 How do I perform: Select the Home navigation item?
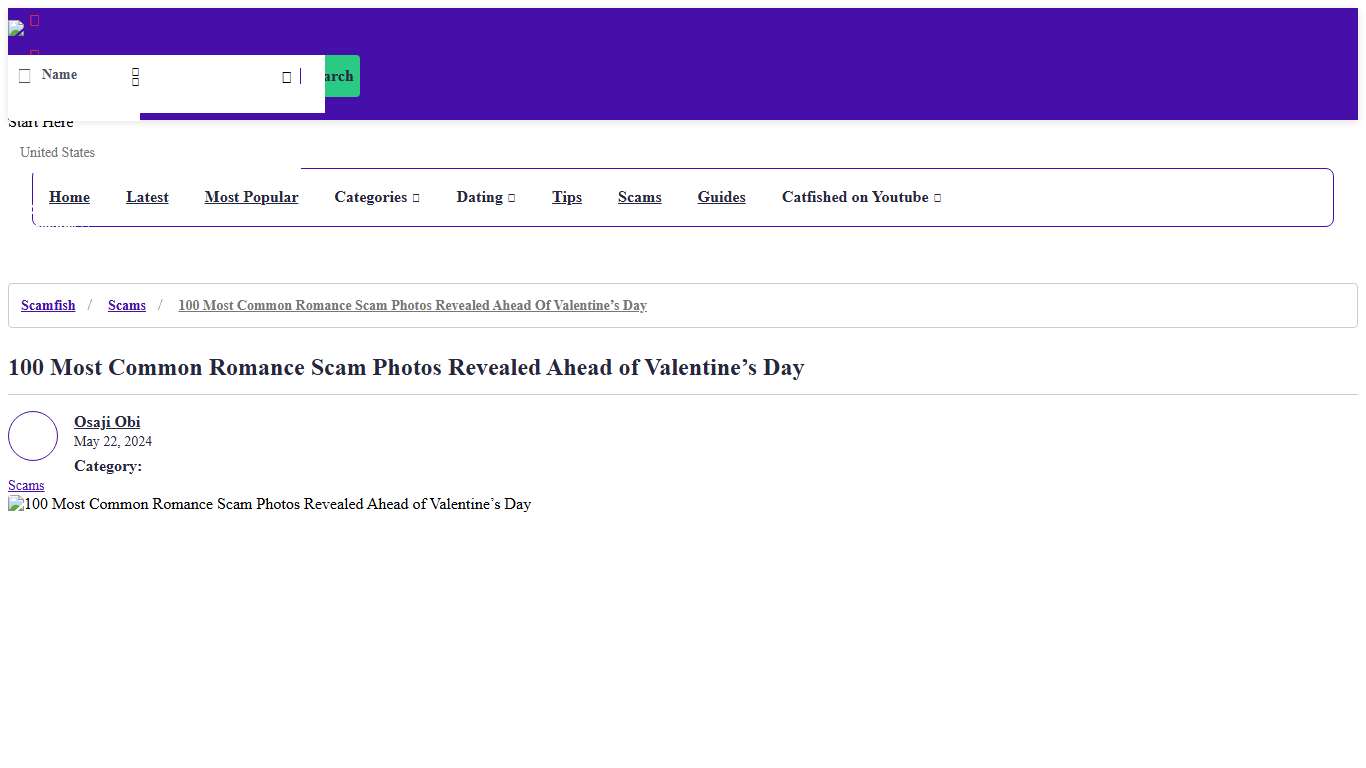[x=69, y=197]
